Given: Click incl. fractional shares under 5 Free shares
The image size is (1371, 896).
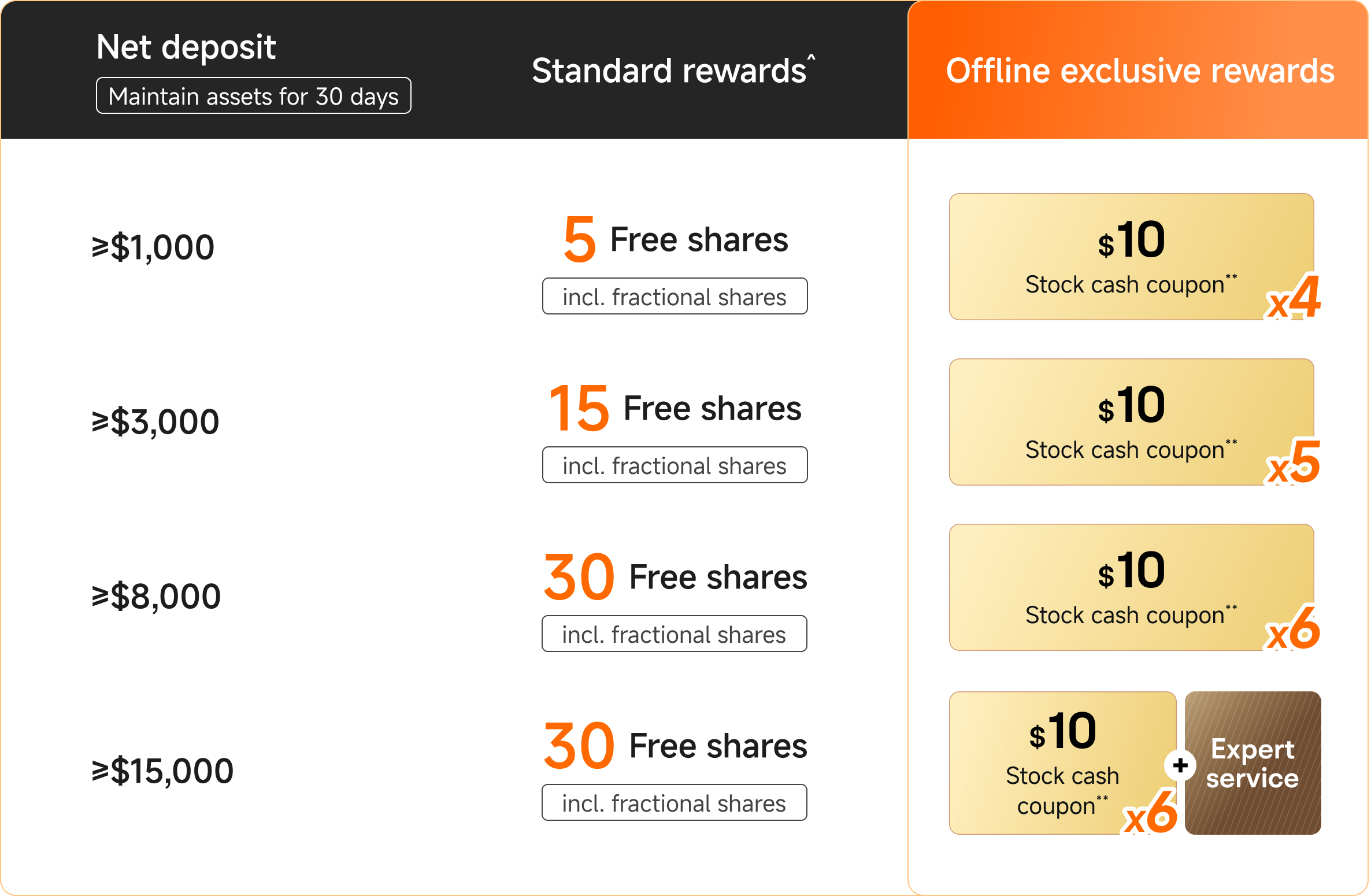Looking at the screenshot, I should click(675, 297).
